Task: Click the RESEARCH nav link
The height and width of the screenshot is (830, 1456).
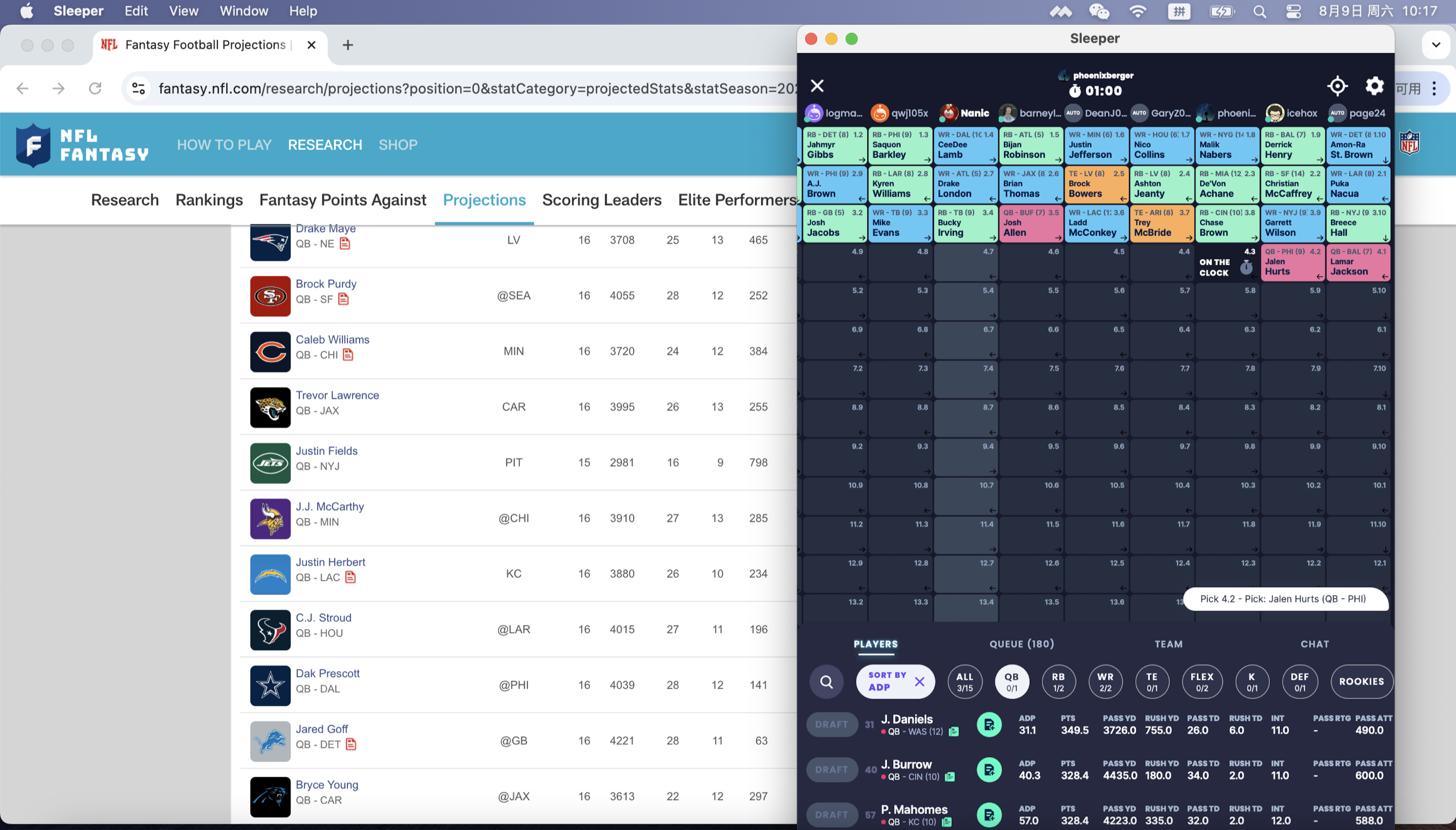Action: pos(325,145)
